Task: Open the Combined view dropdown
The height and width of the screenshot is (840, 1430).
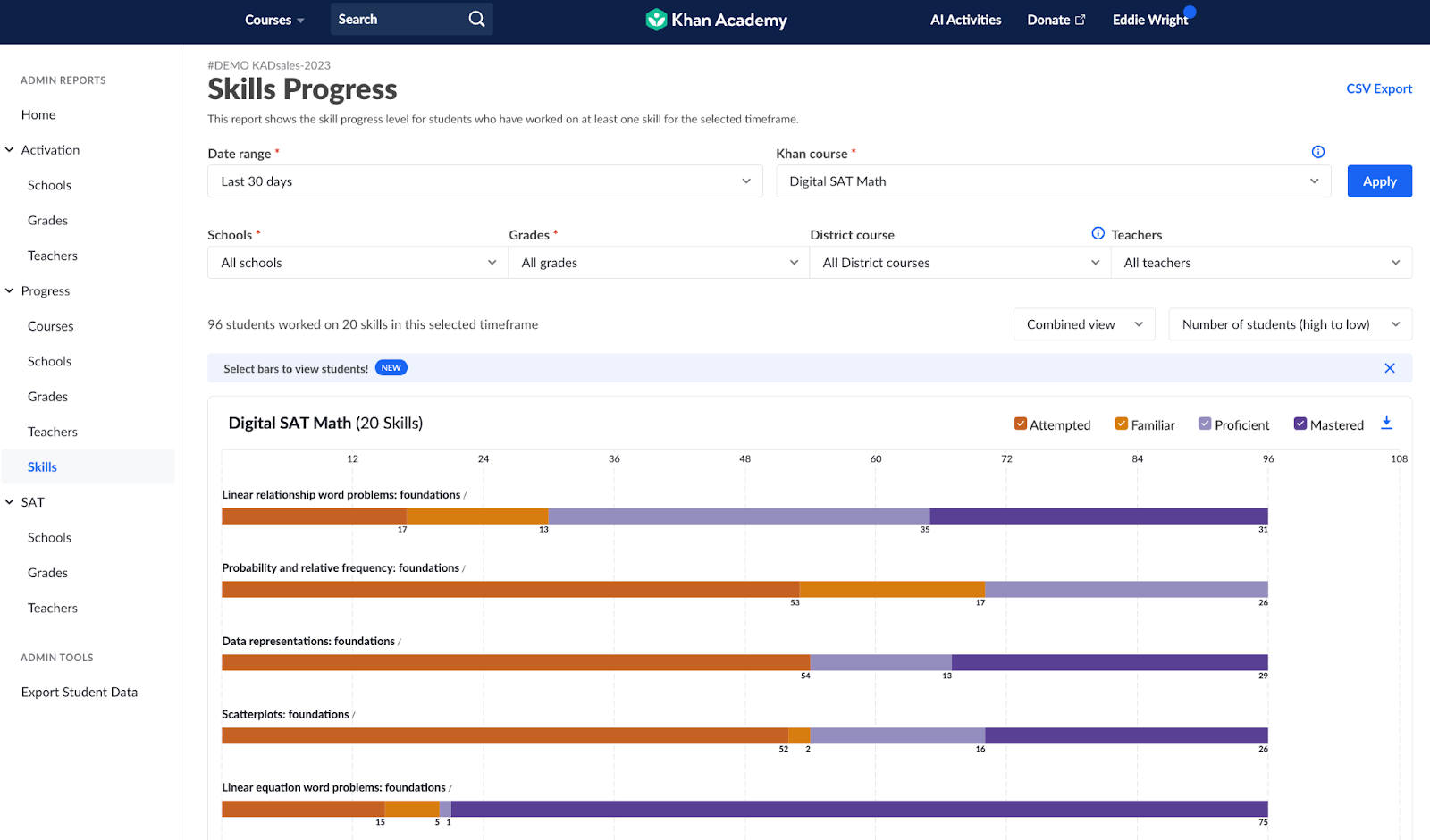Action: [1083, 323]
